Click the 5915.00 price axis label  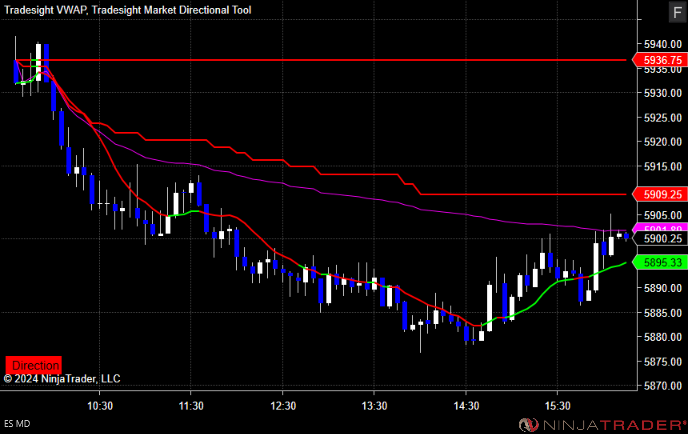(663, 166)
